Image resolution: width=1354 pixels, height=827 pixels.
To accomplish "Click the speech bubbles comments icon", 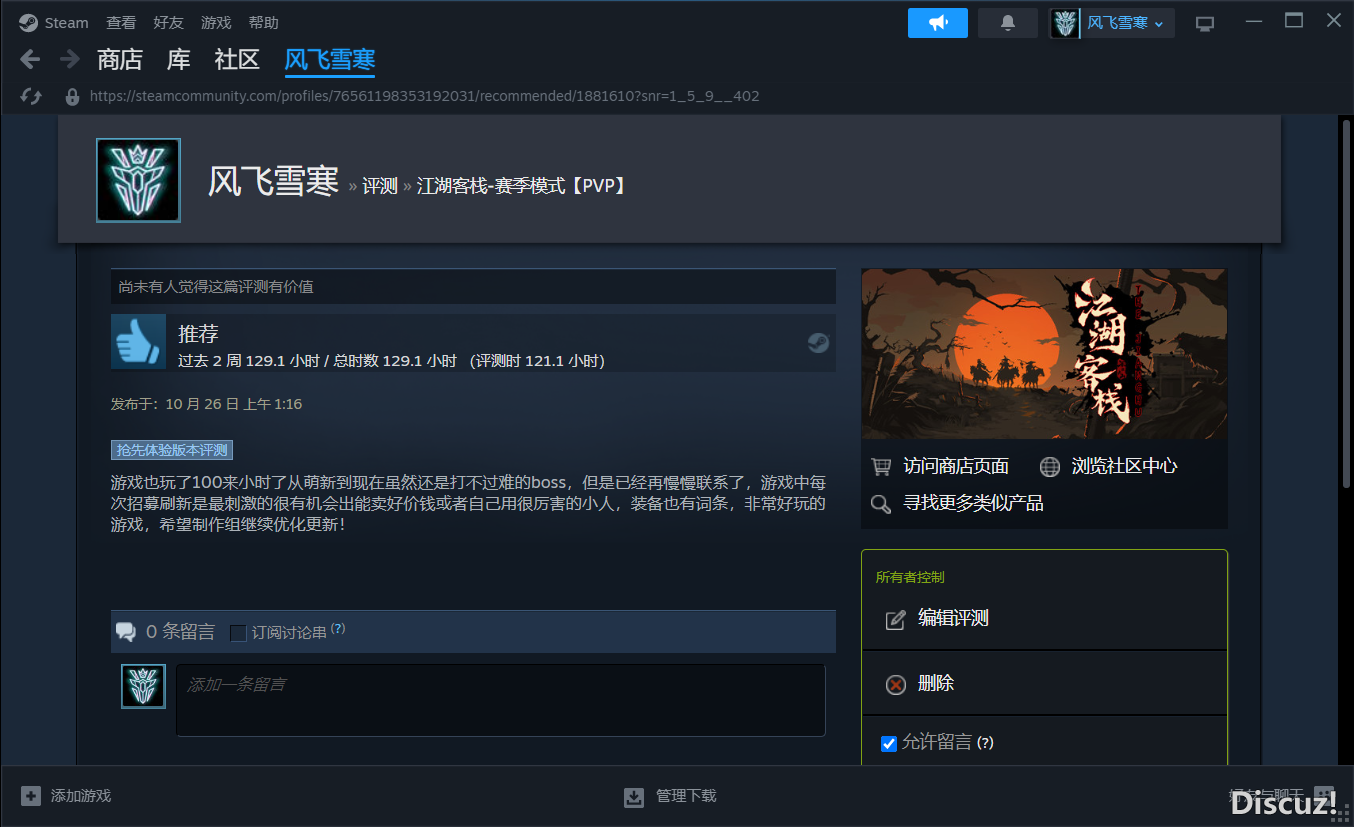I will tap(126, 632).
